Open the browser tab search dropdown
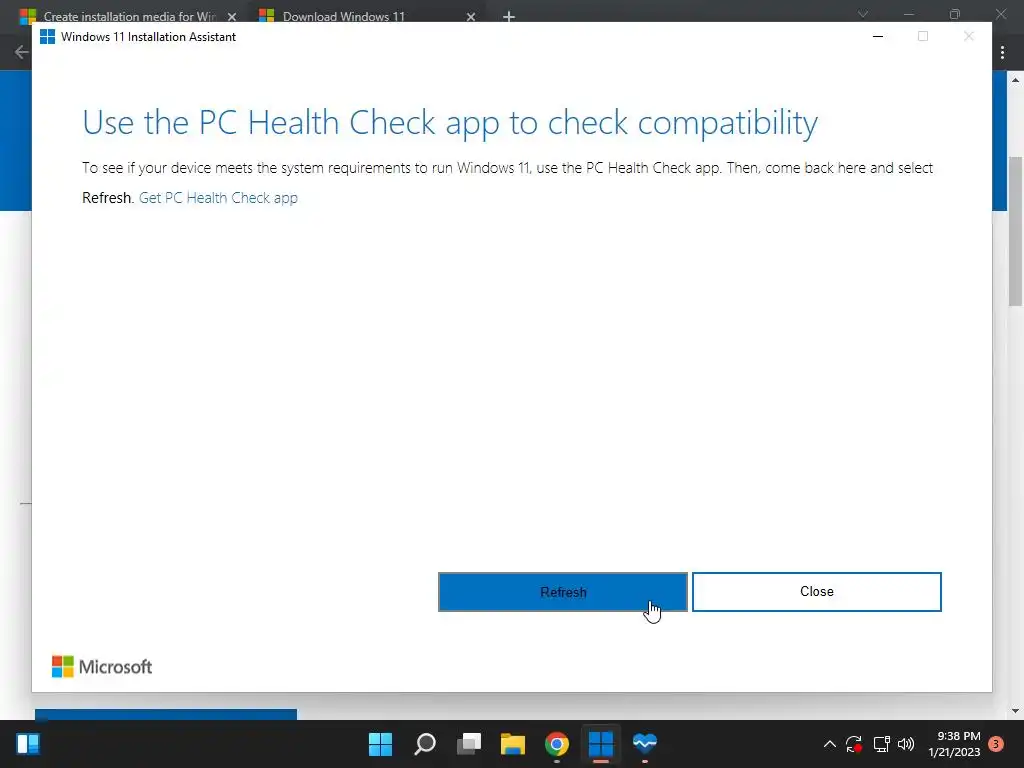 (x=863, y=14)
